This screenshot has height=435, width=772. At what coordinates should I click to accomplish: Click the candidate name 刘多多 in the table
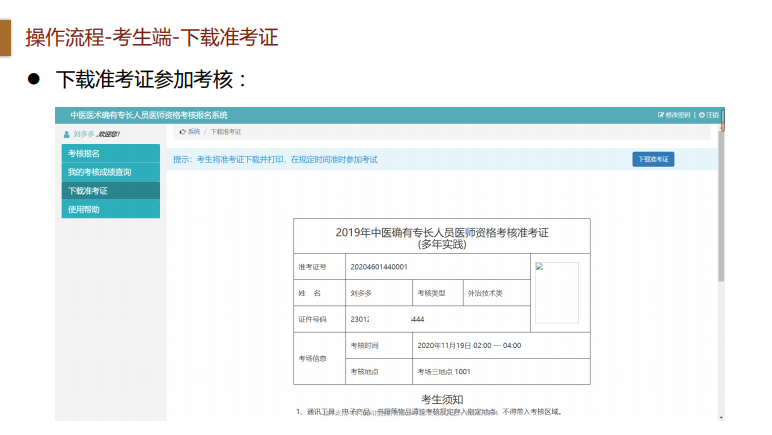tap(361, 293)
